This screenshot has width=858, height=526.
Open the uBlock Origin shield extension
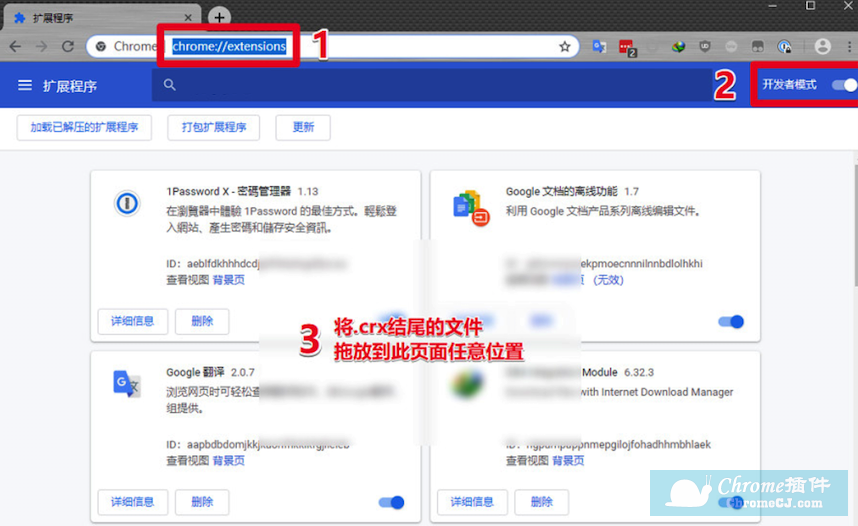(x=705, y=47)
